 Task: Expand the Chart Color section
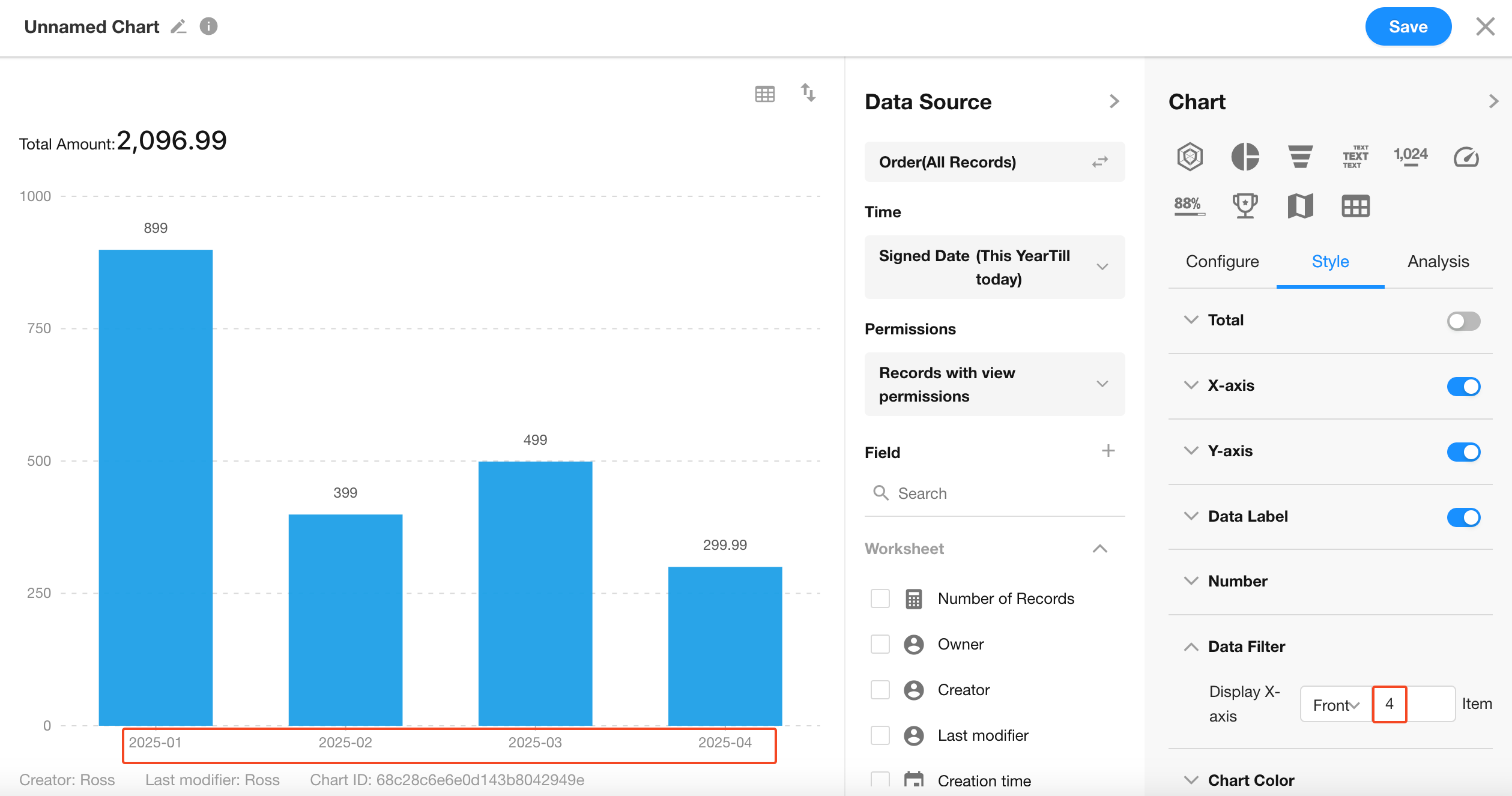(x=1250, y=780)
